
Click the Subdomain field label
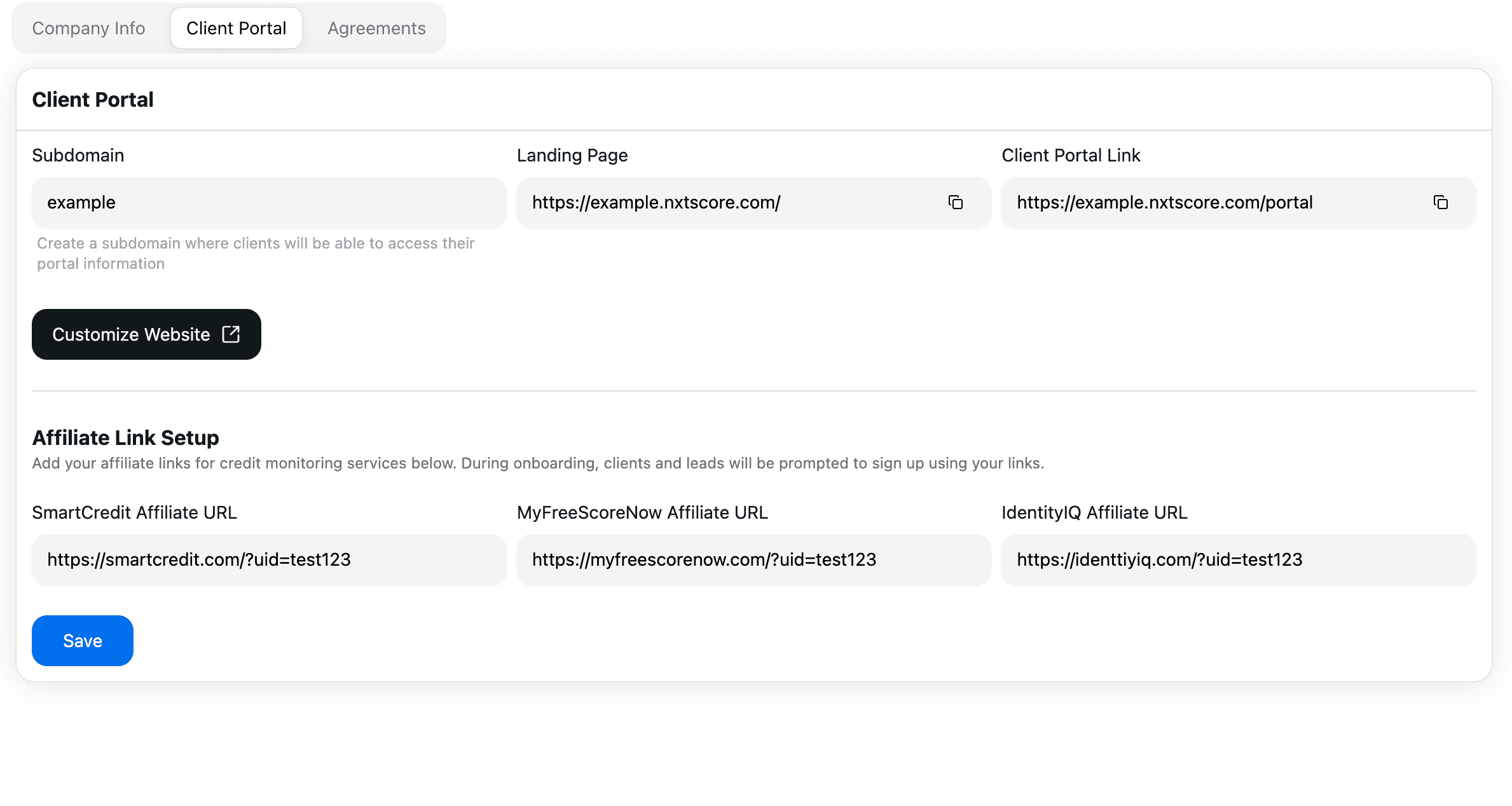coord(78,155)
